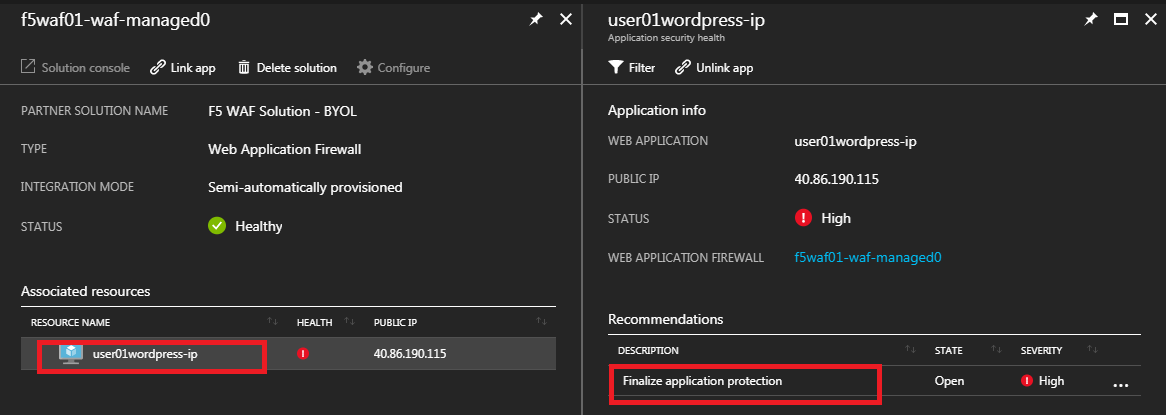Sort associated resources by PUBLIC IP arrows
This screenshot has height=415, width=1166.
coord(541,321)
